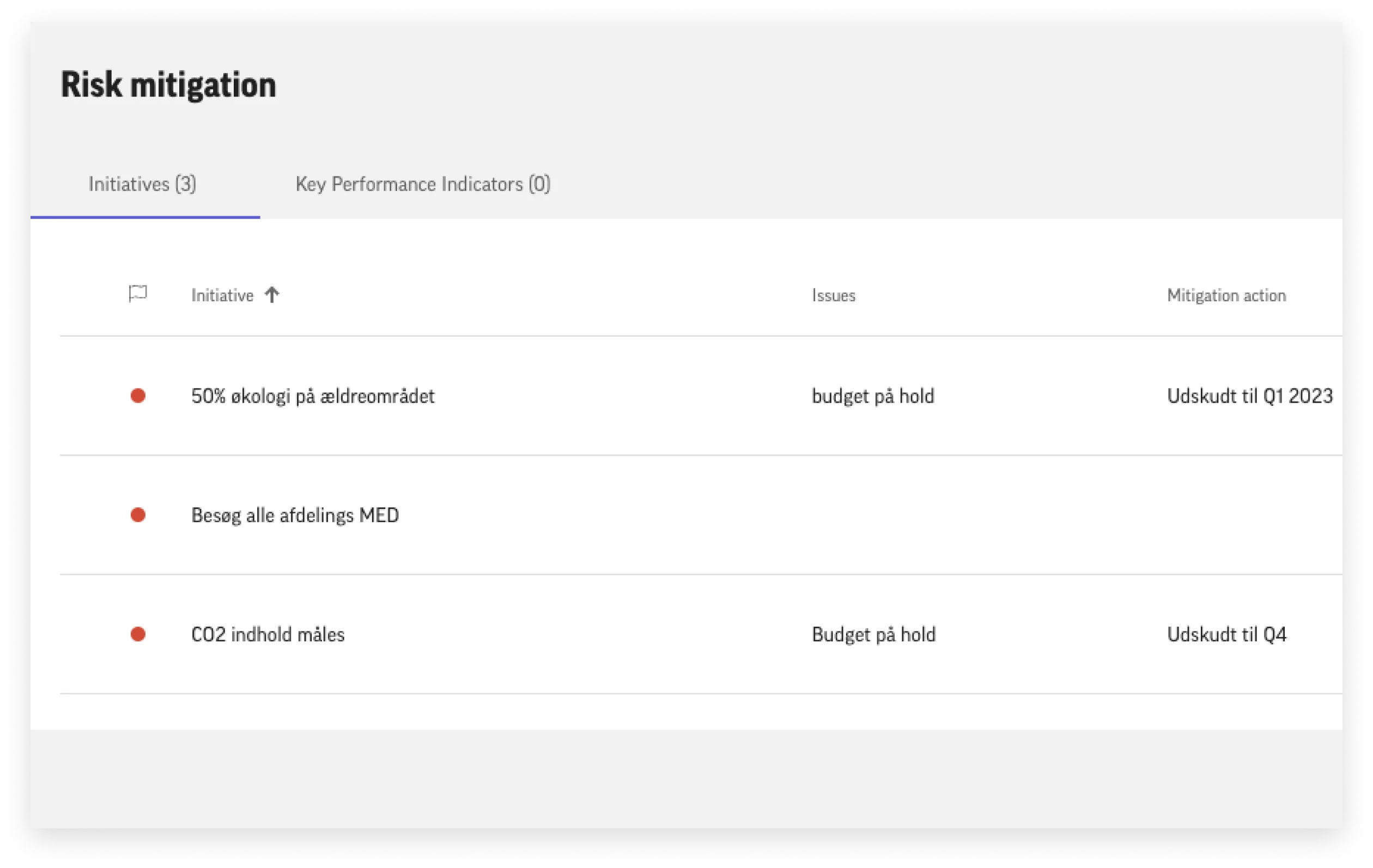1373x868 pixels.
Task: Sort by the Issues column header
Action: [834, 295]
